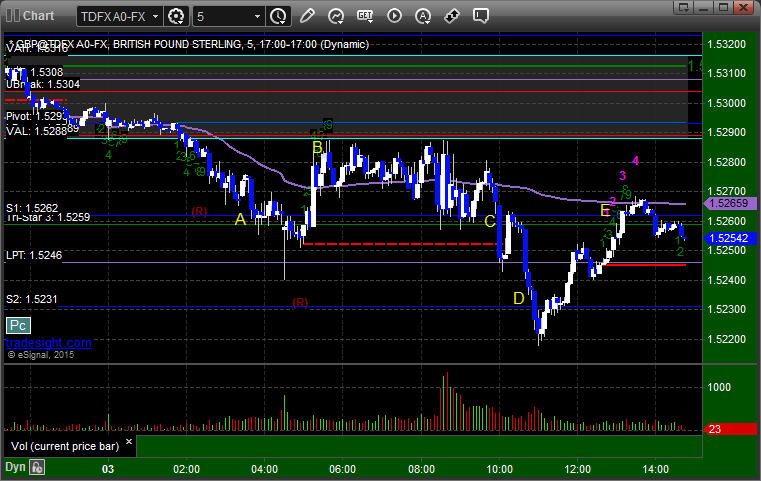Click the yellow E marker on chart

[605, 210]
